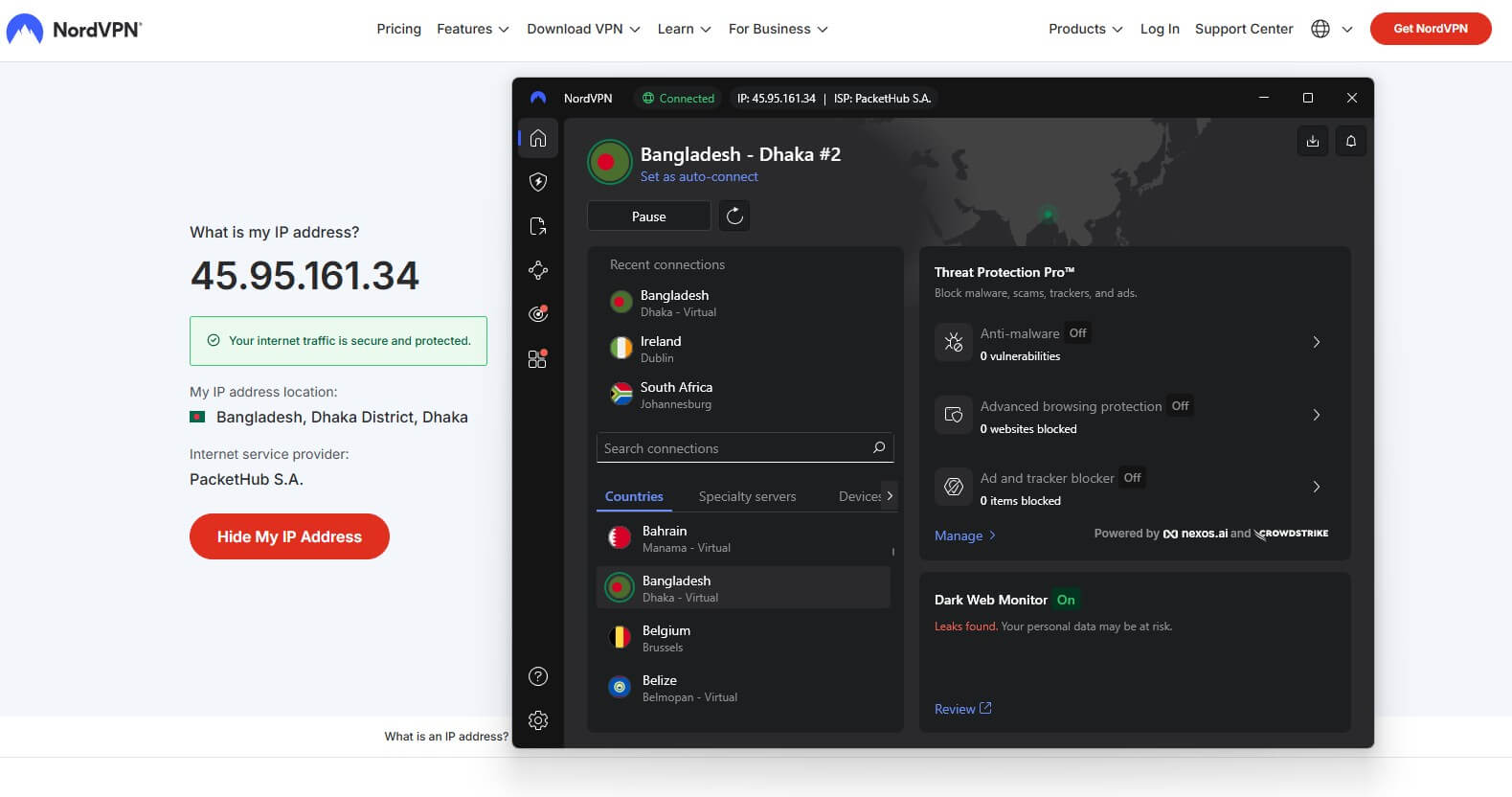The image size is (1512, 797).
Task: Click the Ad and tracker blocker icon
Action: (x=954, y=487)
